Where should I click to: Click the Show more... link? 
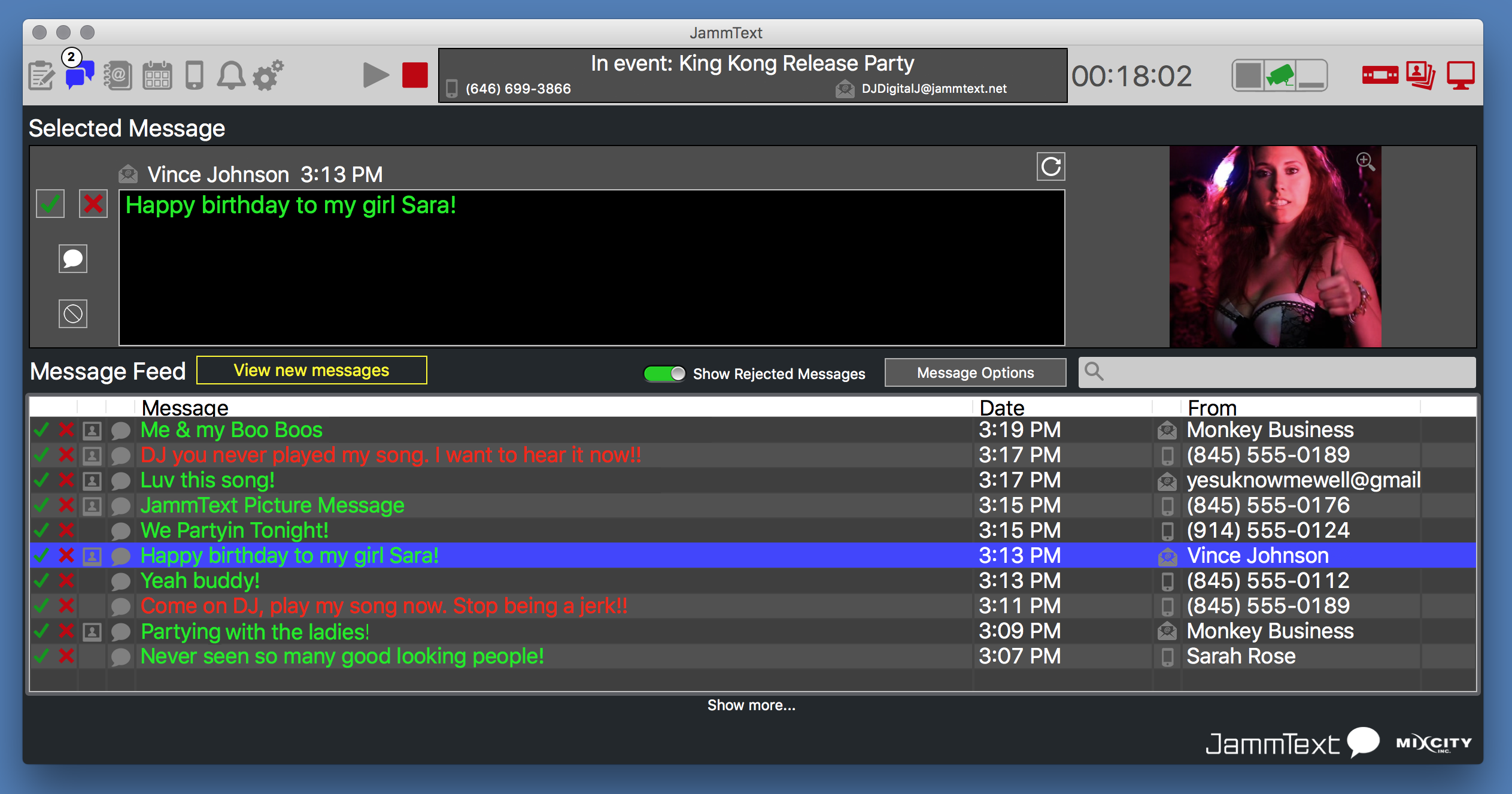coord(751,705)
